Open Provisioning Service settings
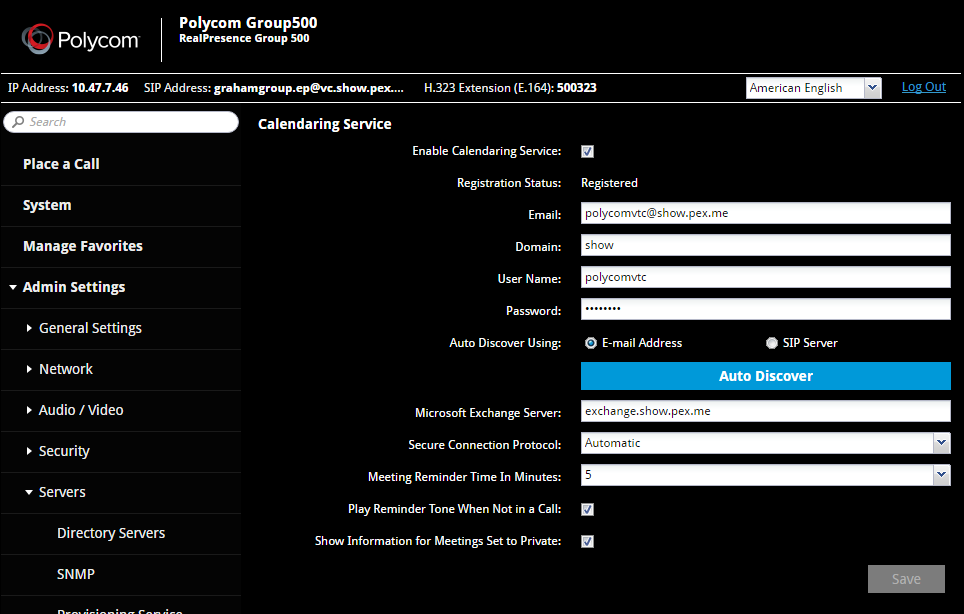This screenshot has width=964, height=614. coord(120,610)
